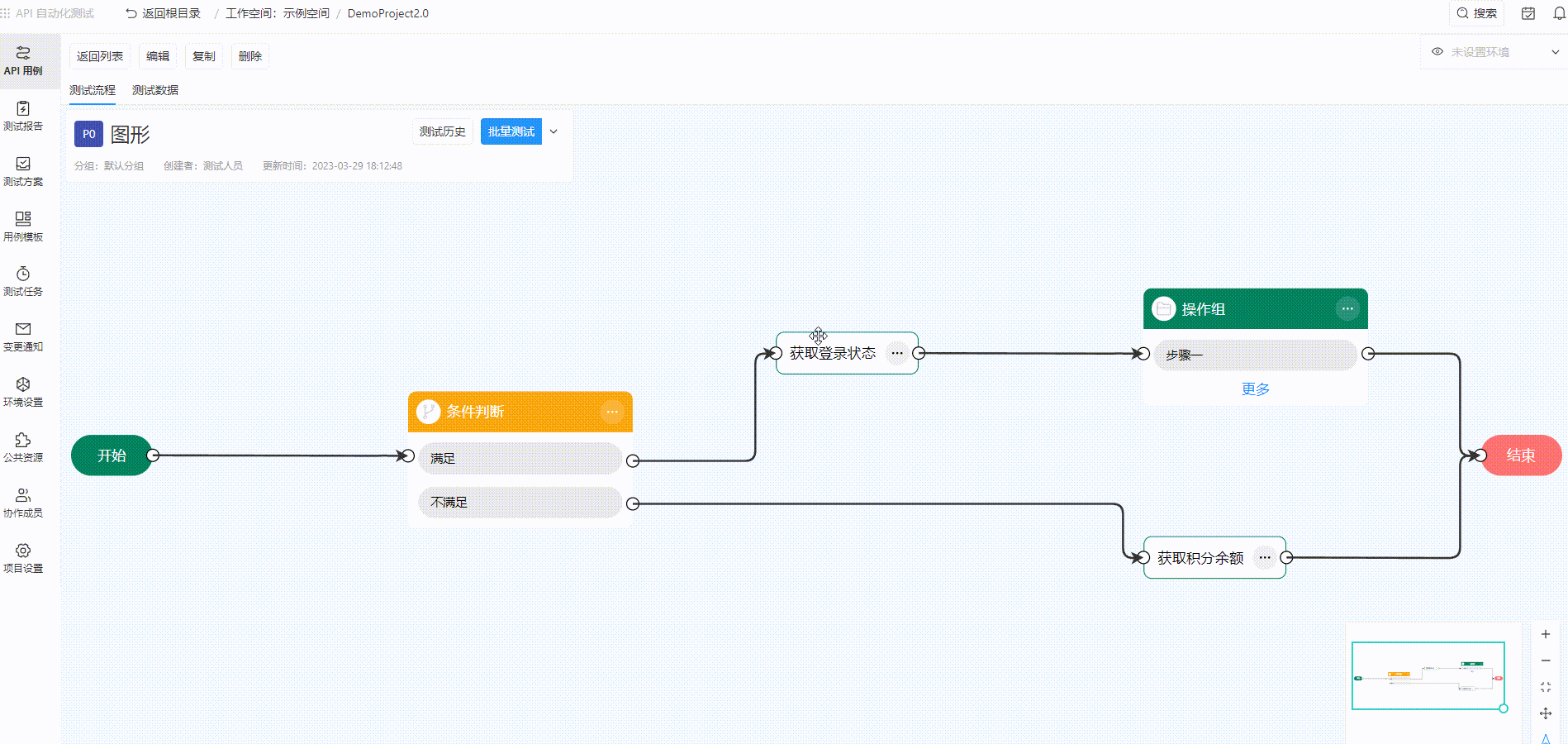Open 测试报告 in the sidebar

point(23,116)
